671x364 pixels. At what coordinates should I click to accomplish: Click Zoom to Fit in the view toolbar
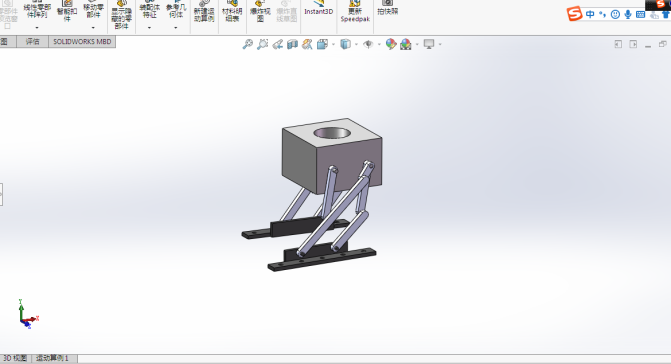click(x=248, y=44)
